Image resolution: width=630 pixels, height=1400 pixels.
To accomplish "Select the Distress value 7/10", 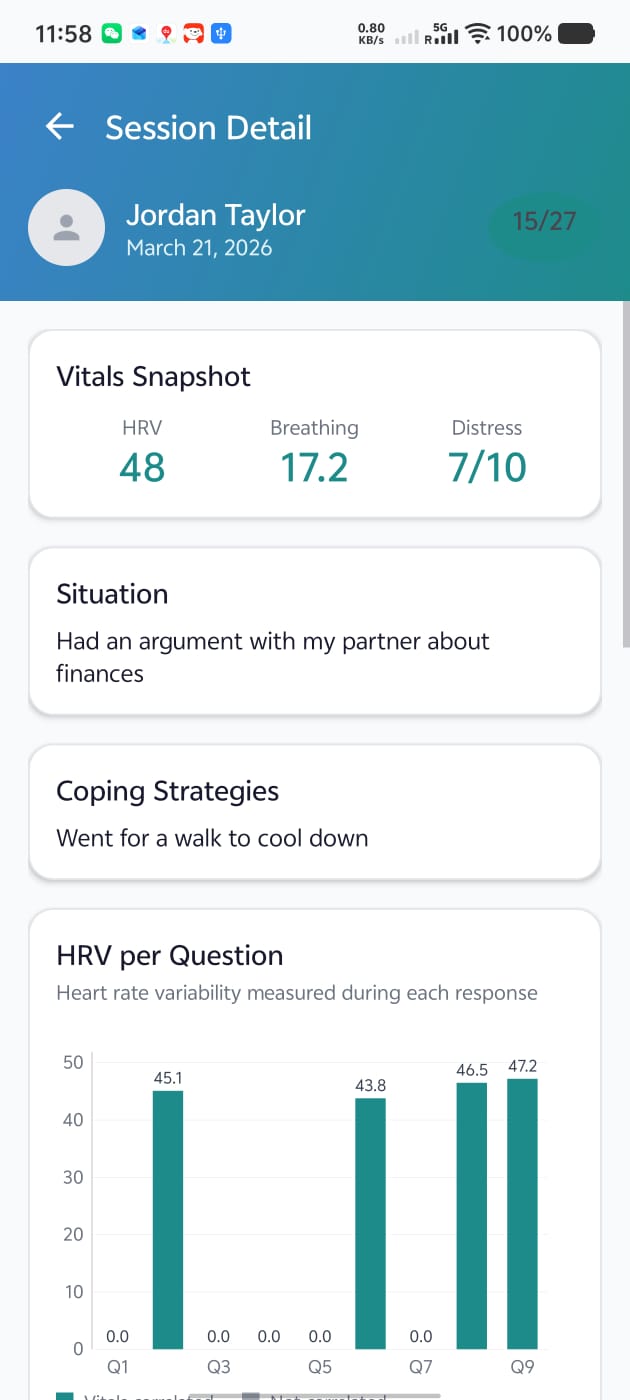I will (487, 467).
